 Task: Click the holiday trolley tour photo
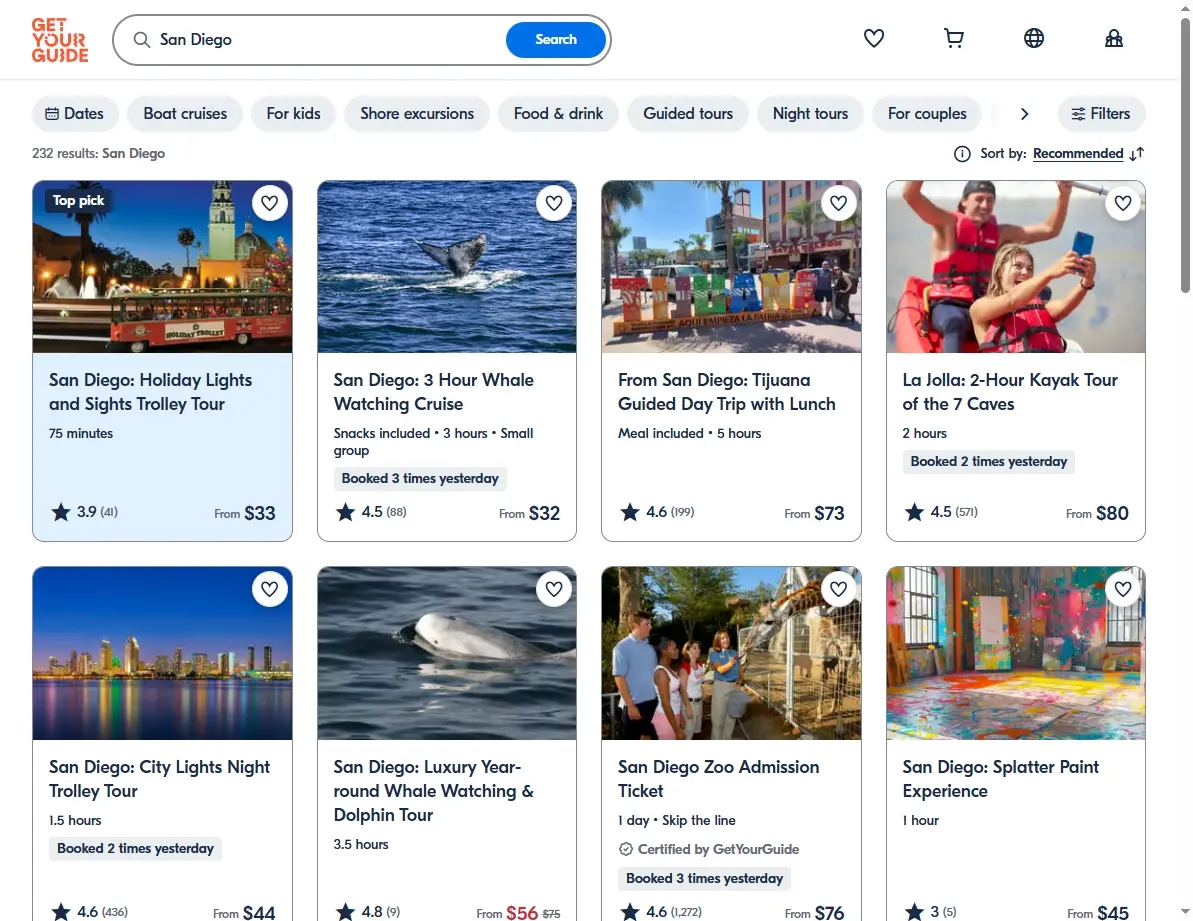point(162,267)
